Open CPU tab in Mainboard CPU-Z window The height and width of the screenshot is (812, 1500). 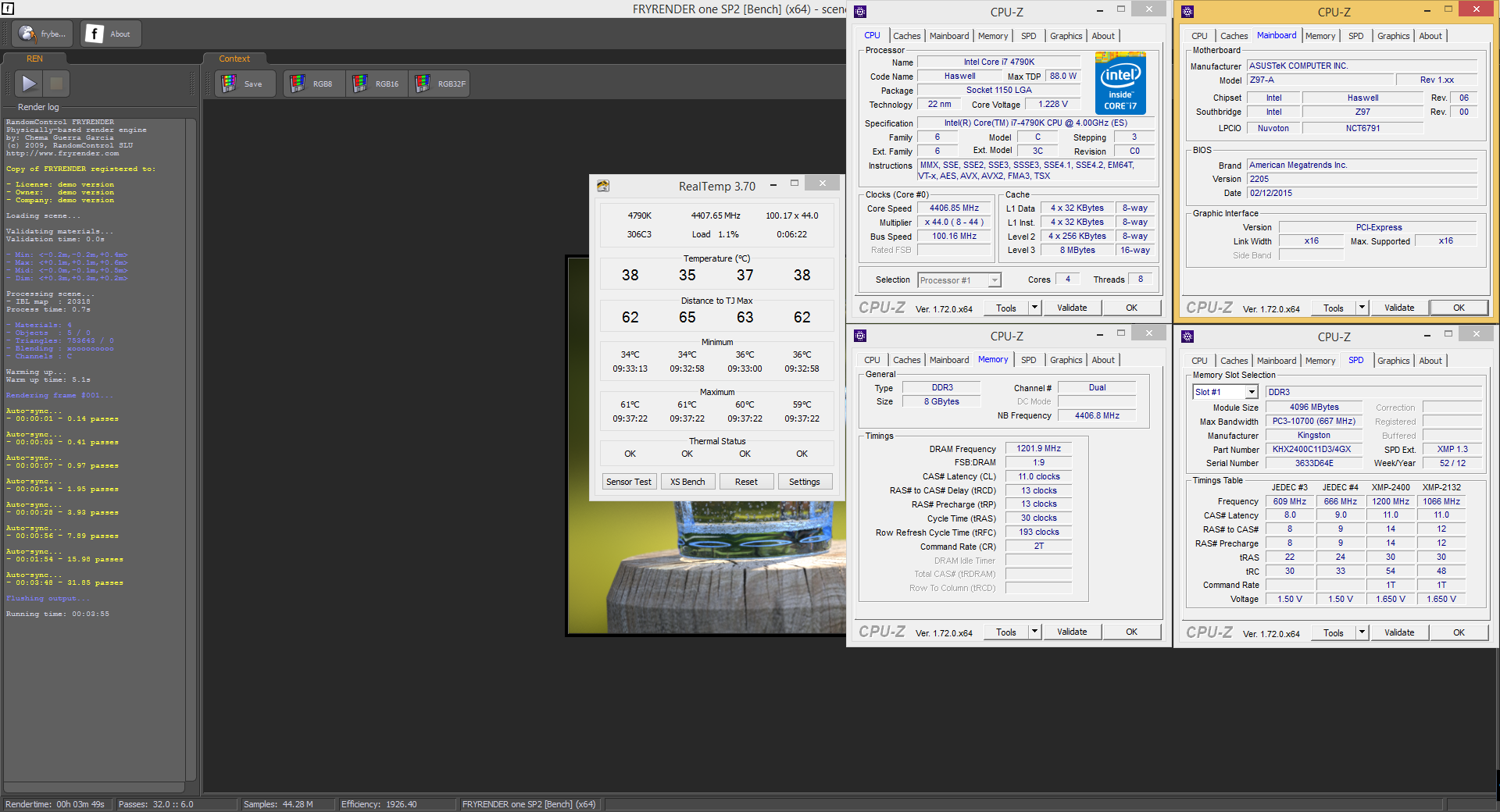pyautogui.click(x=1199, y=36)
